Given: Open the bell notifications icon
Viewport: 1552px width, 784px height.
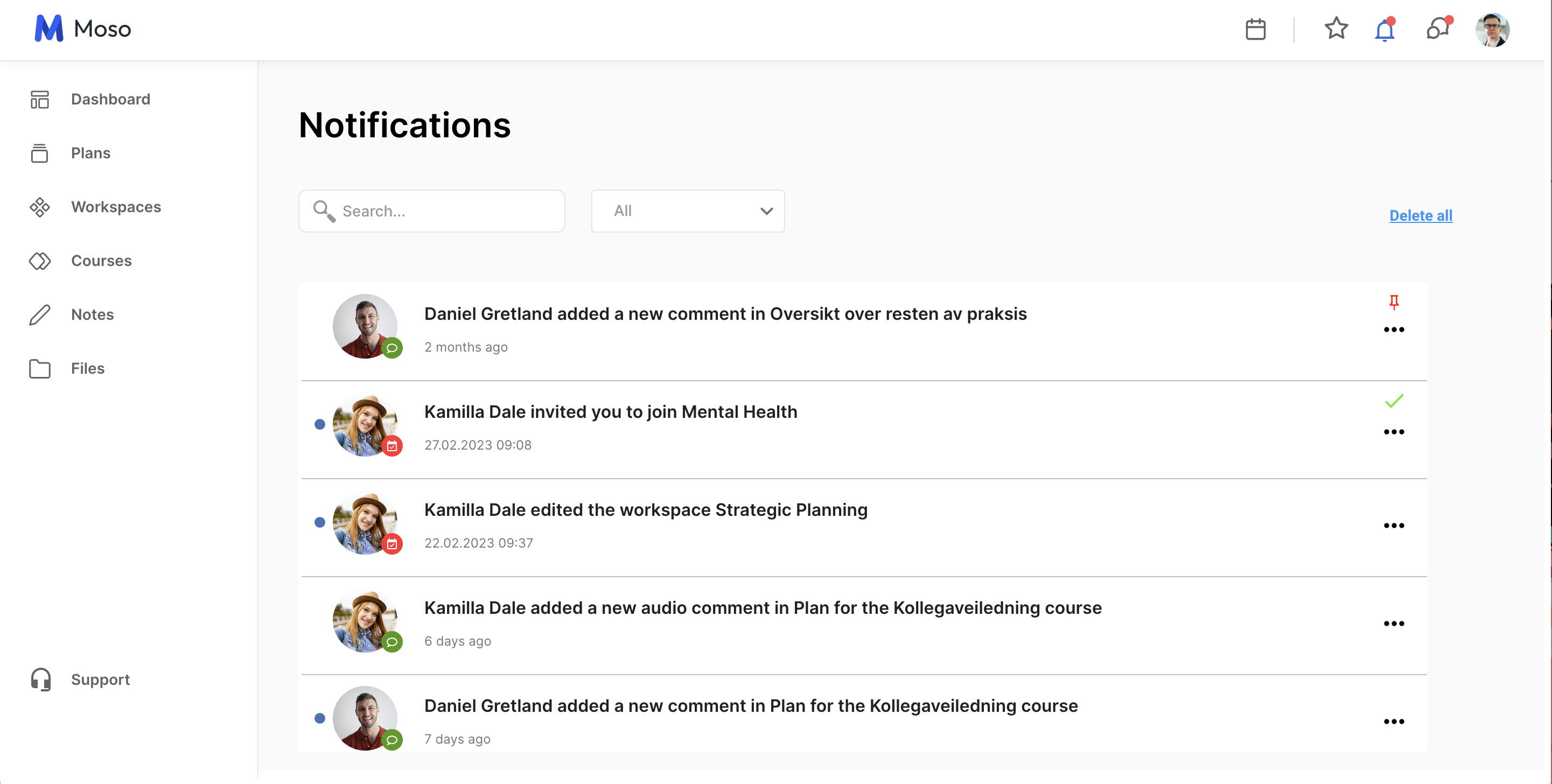Looking at the screenshot, I should (x=1385, y=30).
